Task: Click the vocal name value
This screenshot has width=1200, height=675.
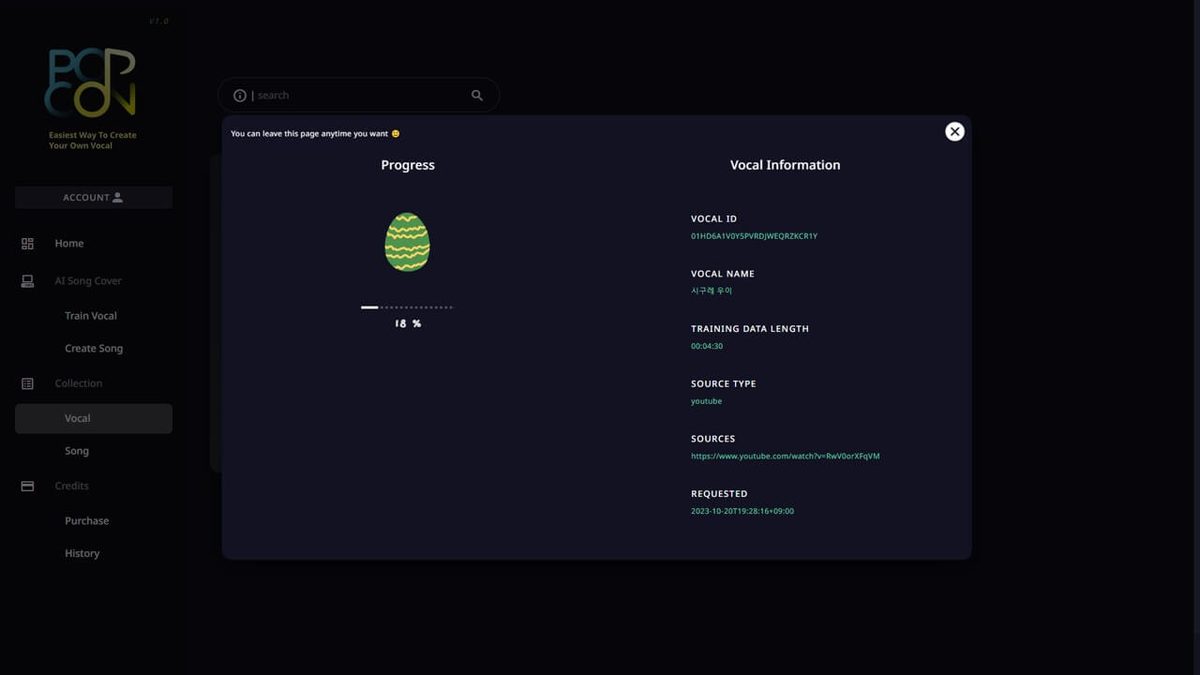Action: [711, 291]
